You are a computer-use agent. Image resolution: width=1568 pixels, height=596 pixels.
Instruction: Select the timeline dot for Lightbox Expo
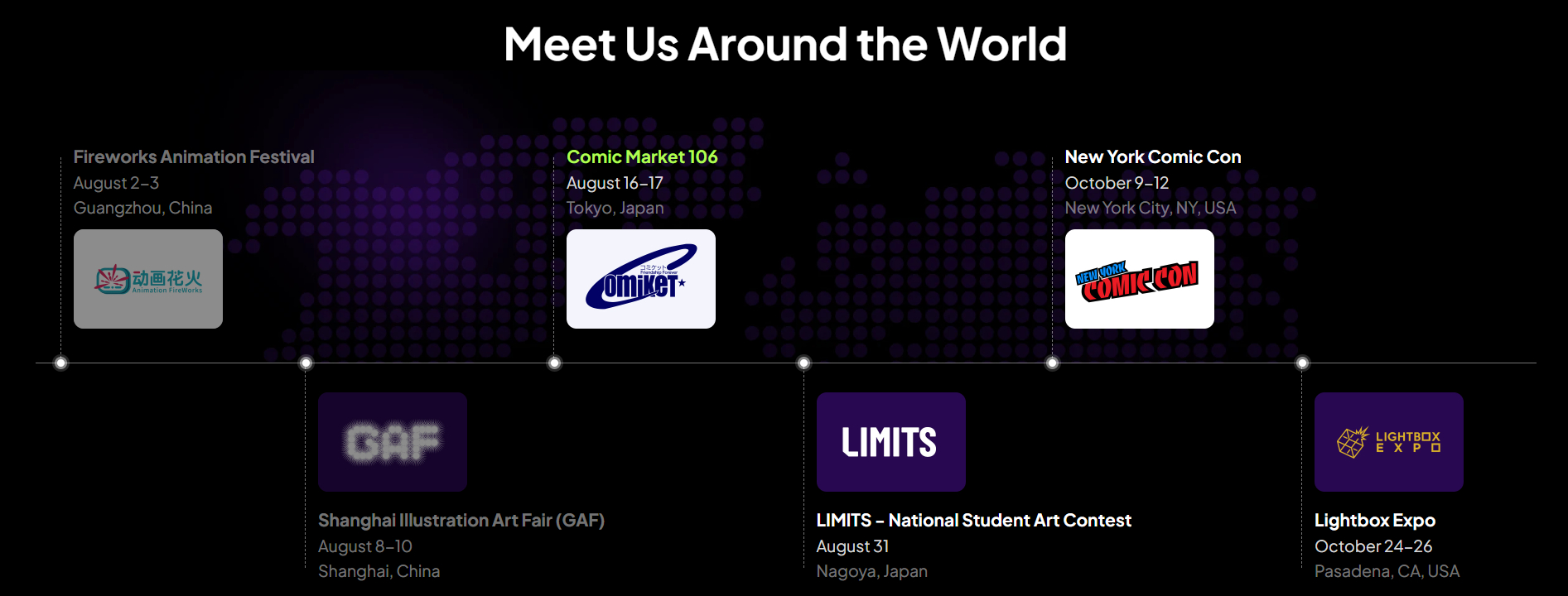[x=1302, y=363]
